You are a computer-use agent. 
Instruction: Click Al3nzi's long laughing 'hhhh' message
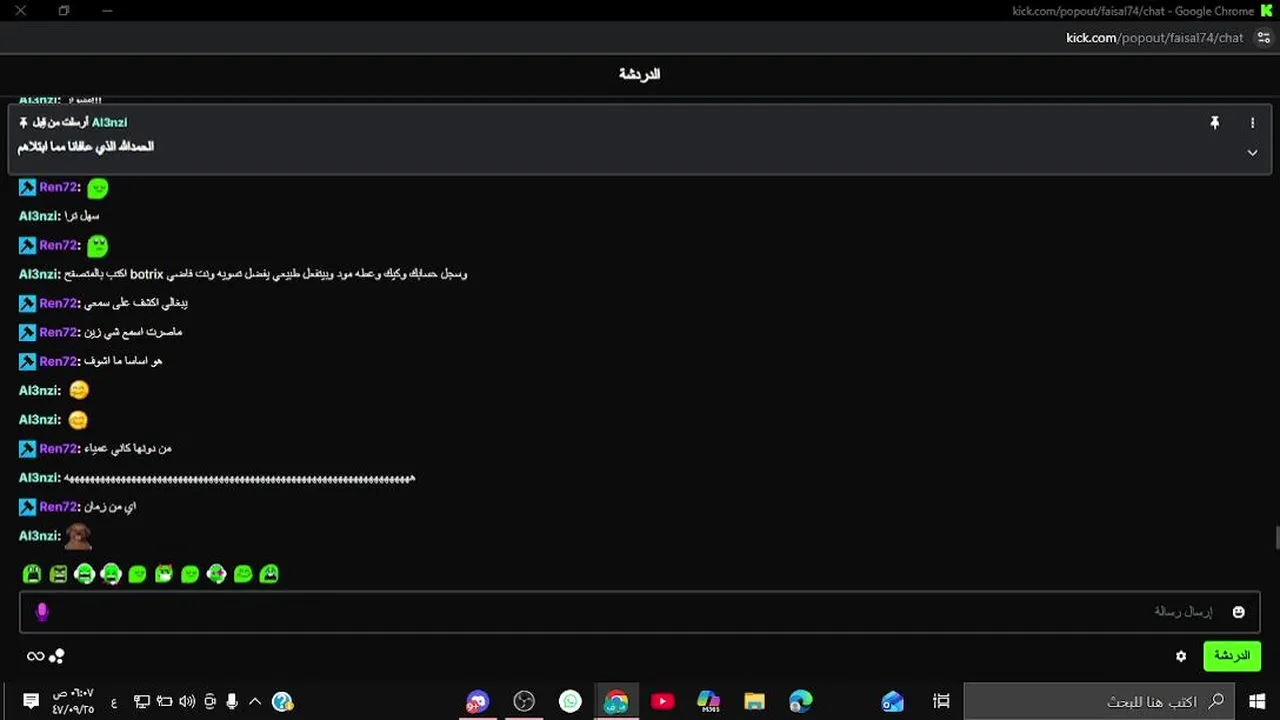tap(239, 478)
